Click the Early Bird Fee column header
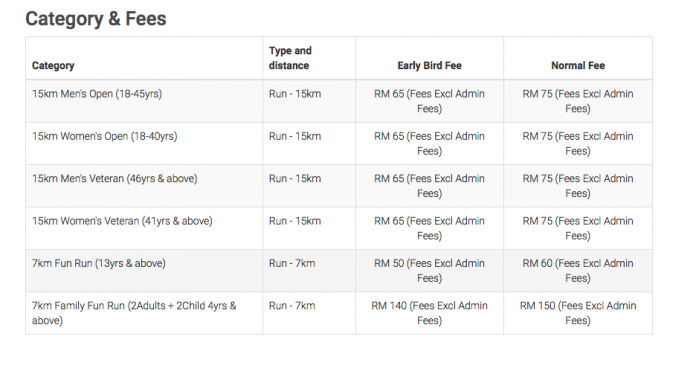This screenshot has width=696, height=374. [429, 66]
